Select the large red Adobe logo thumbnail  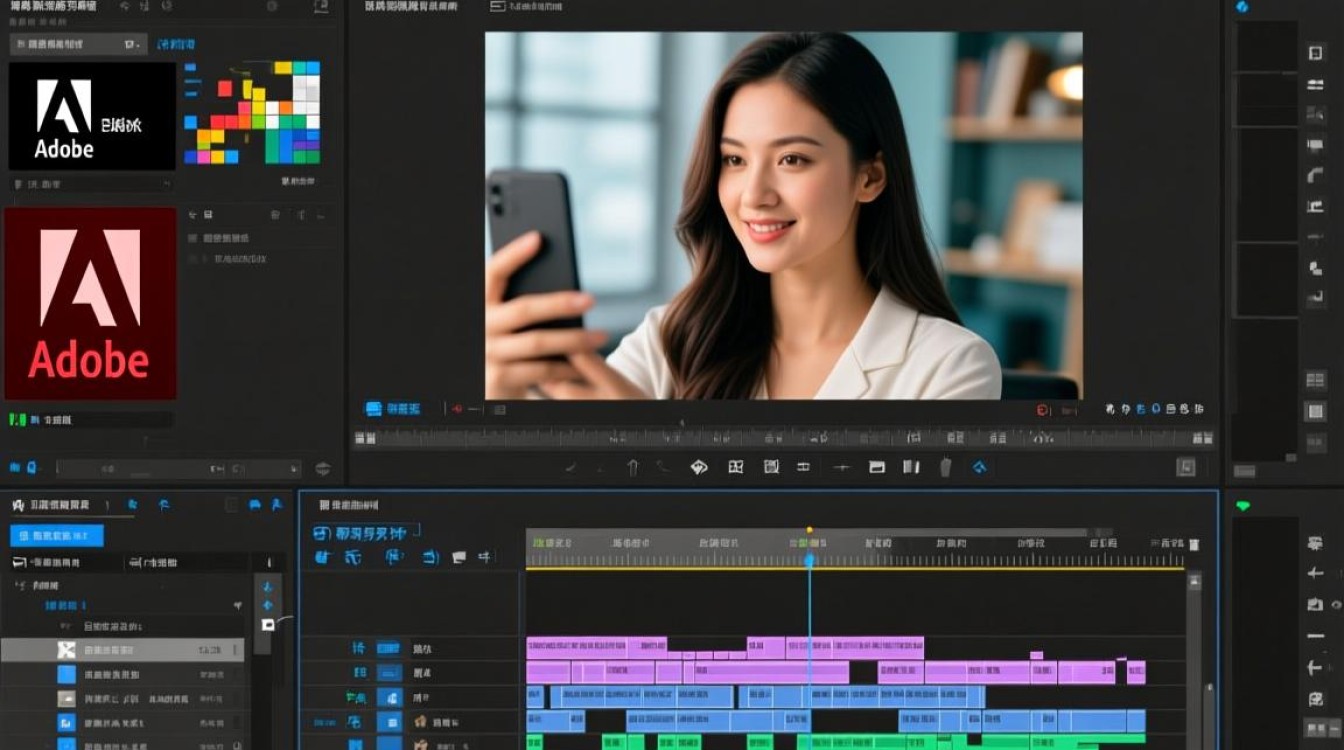click(x=90, y=304)
